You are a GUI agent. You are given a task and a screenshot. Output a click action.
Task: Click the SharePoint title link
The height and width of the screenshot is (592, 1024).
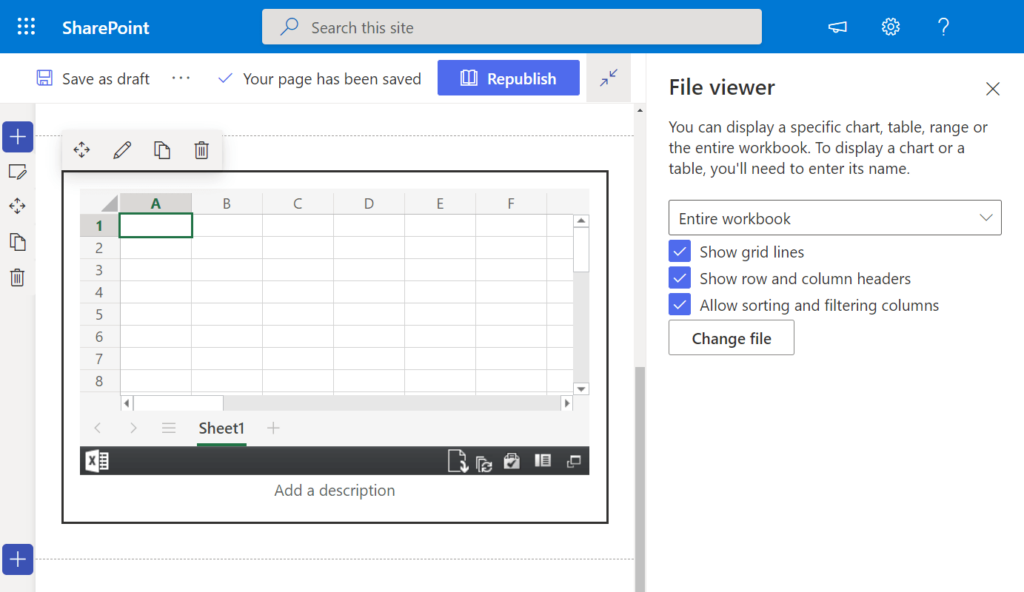tap(106, 27)
